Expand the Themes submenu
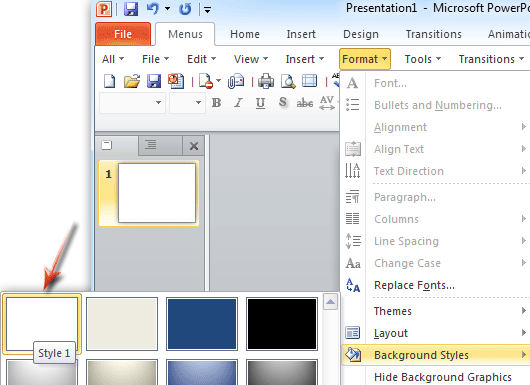 [x=435, y=311]
